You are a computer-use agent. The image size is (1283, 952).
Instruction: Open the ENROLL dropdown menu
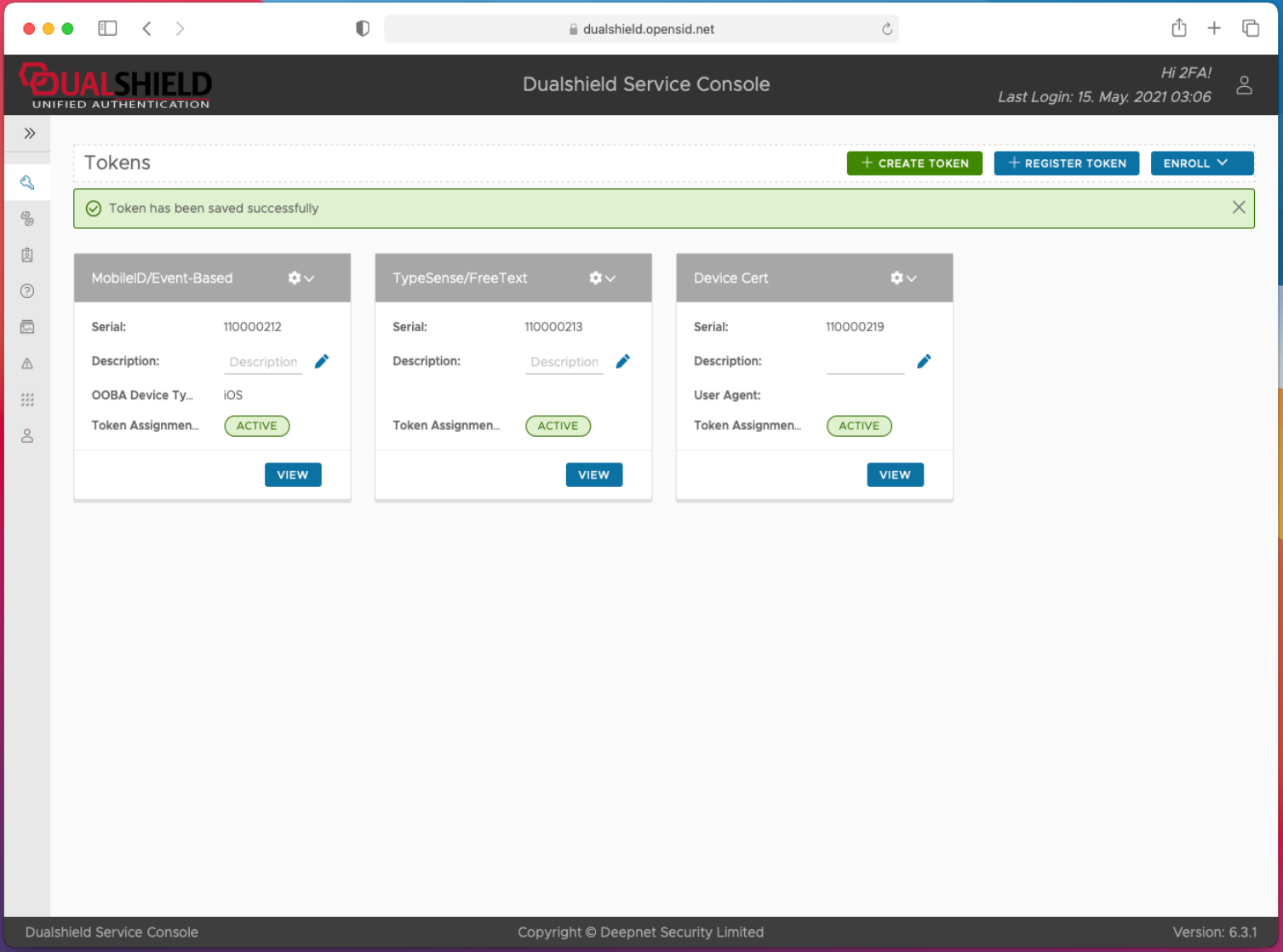point(1201,163)
